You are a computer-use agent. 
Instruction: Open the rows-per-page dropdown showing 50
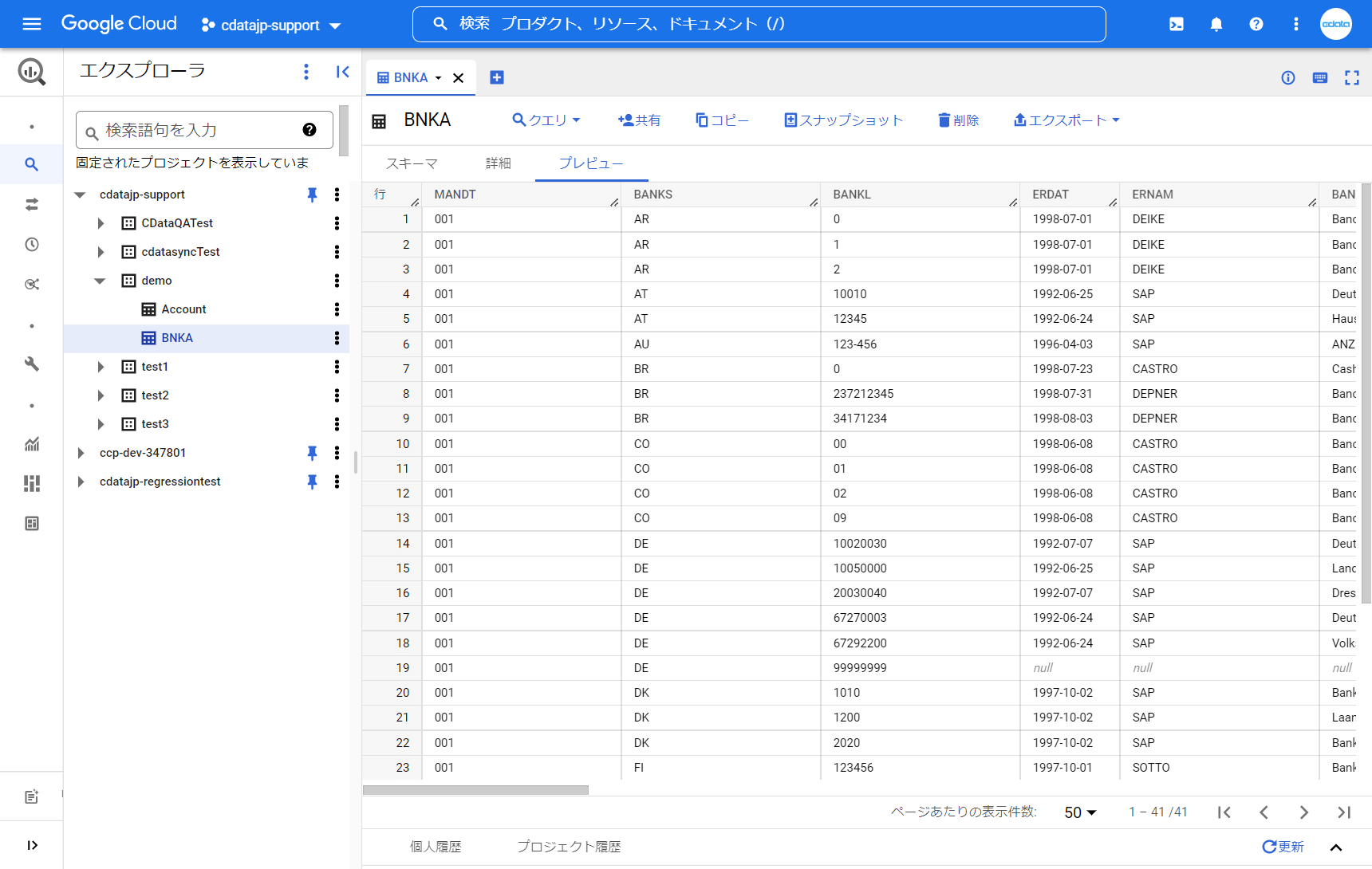[x=1078, y=812]
